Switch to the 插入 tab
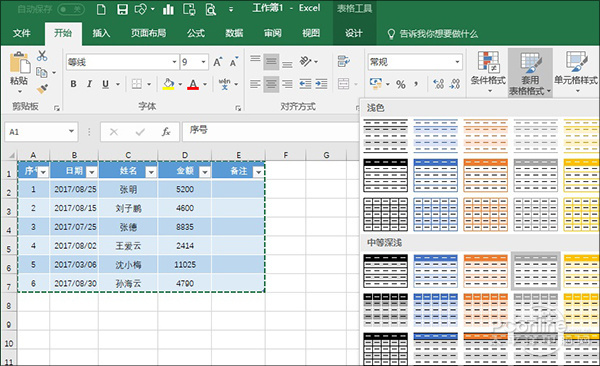Screen dimensions: 600x366 [101, 33]
